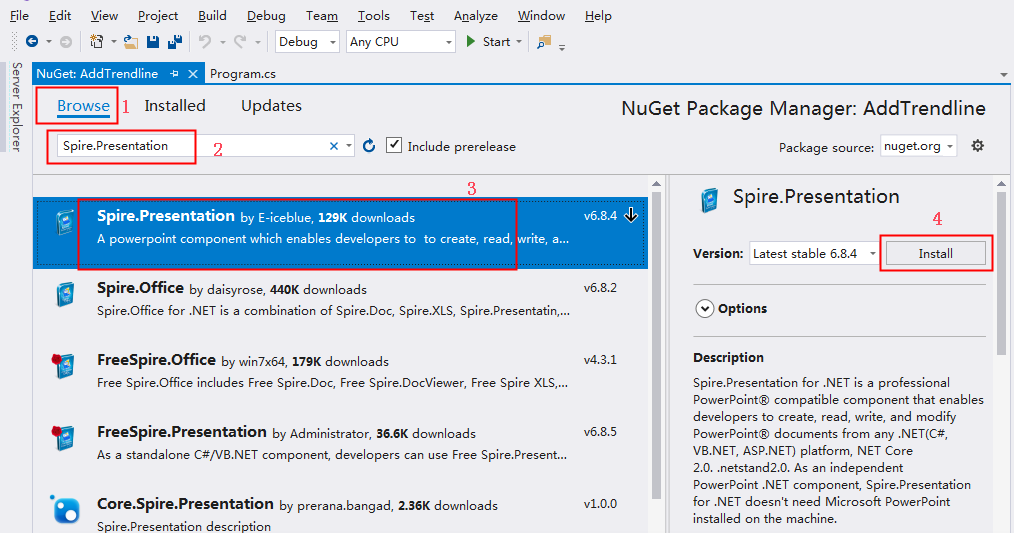This screenshot has height=533, width=1014.
Task: Open the Debug configuration dropdown
Action: click(x=307, y=42)
